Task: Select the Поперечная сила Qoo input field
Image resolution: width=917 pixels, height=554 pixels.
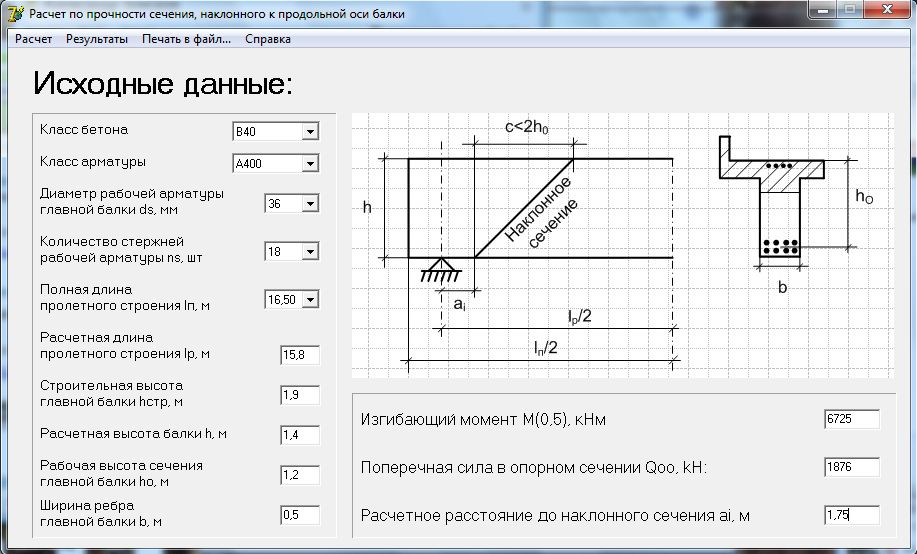Action: [x=851, y=467]
